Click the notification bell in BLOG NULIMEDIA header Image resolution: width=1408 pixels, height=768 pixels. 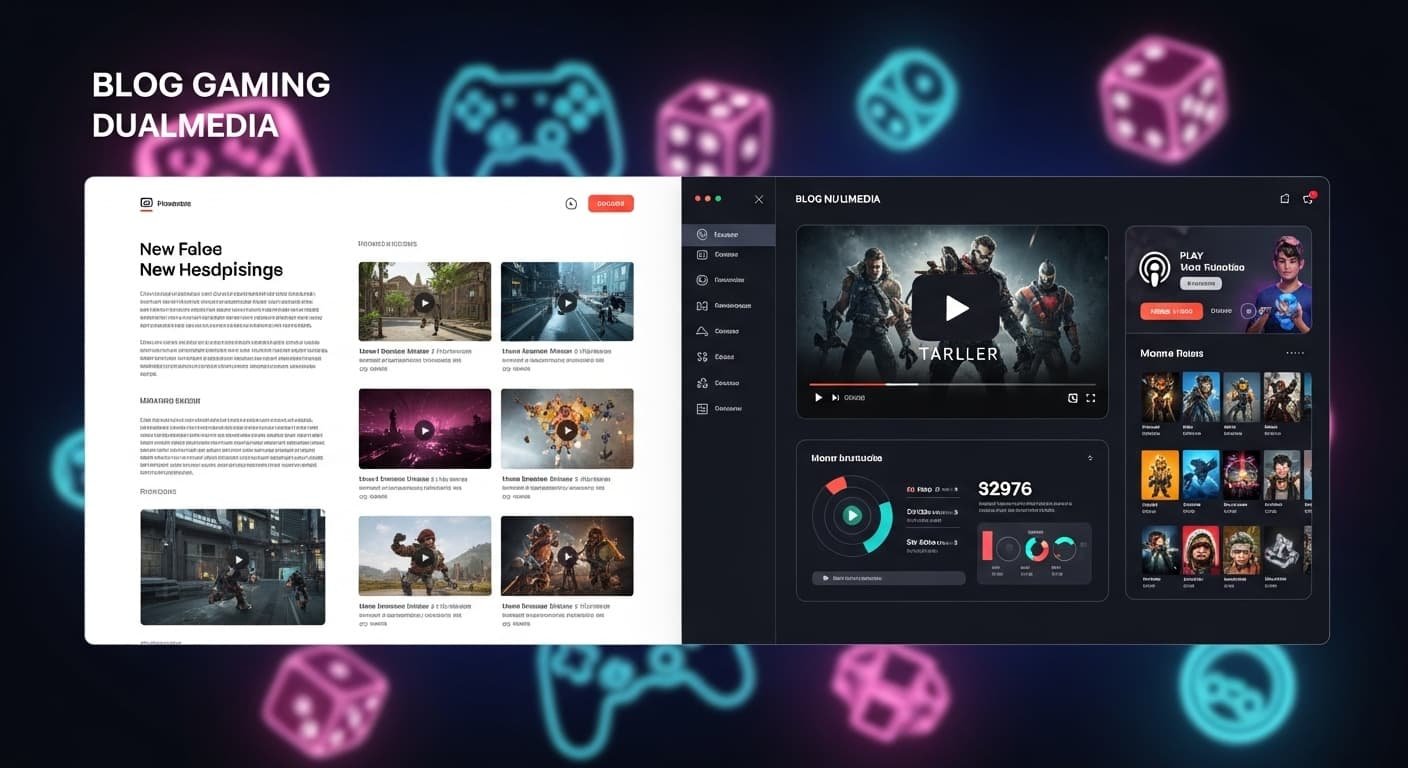pos(1285,198)
